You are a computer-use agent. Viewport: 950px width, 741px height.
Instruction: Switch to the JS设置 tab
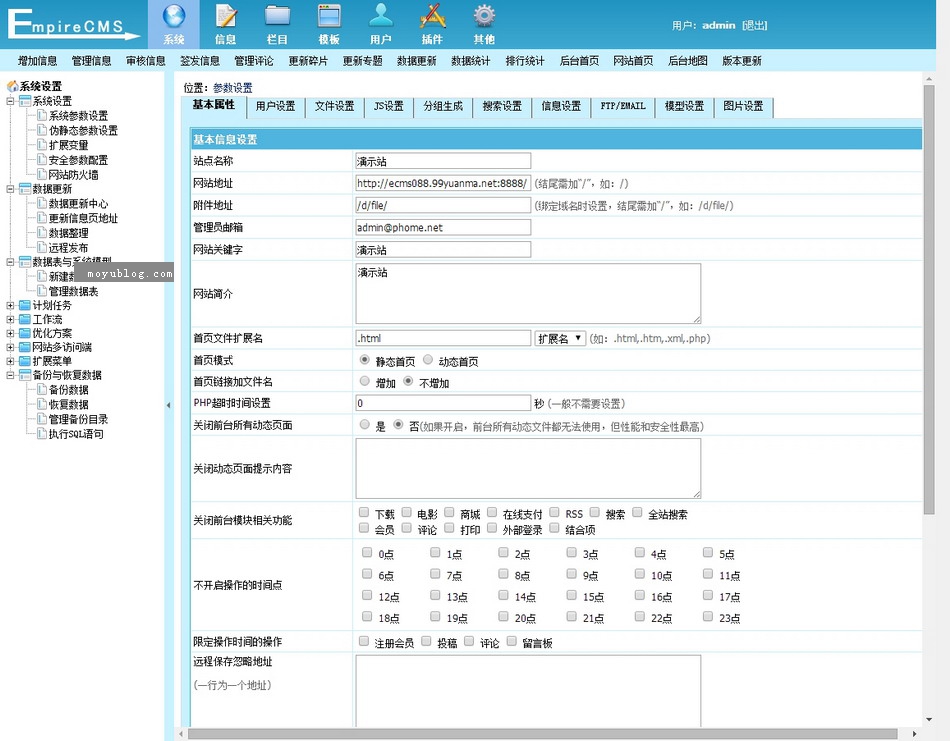389,107
